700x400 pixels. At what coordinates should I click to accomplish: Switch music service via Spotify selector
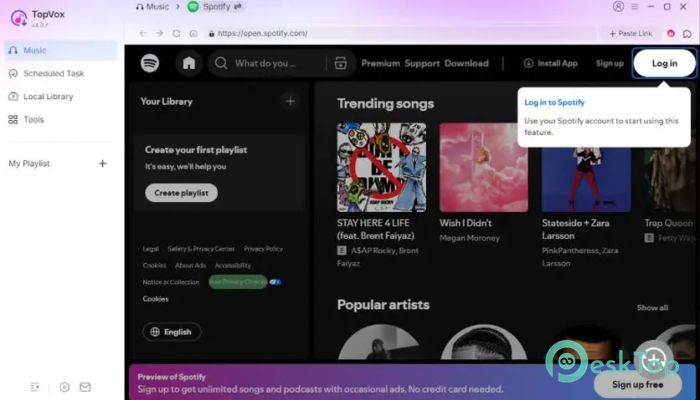tap(215, 7)
